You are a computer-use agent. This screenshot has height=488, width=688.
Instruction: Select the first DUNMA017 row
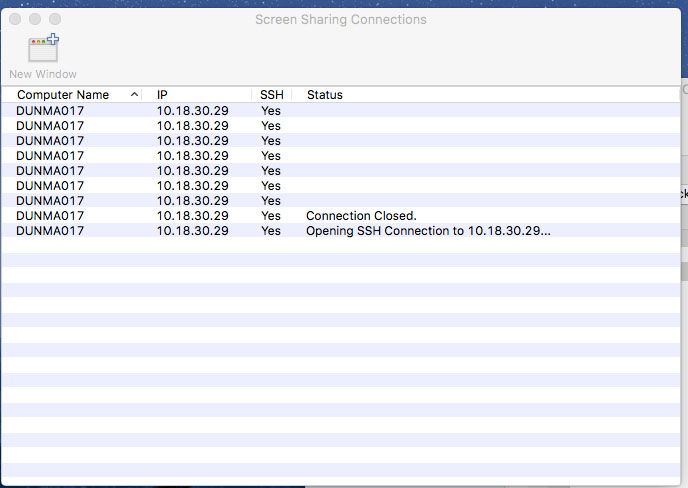tap(340, 111)
